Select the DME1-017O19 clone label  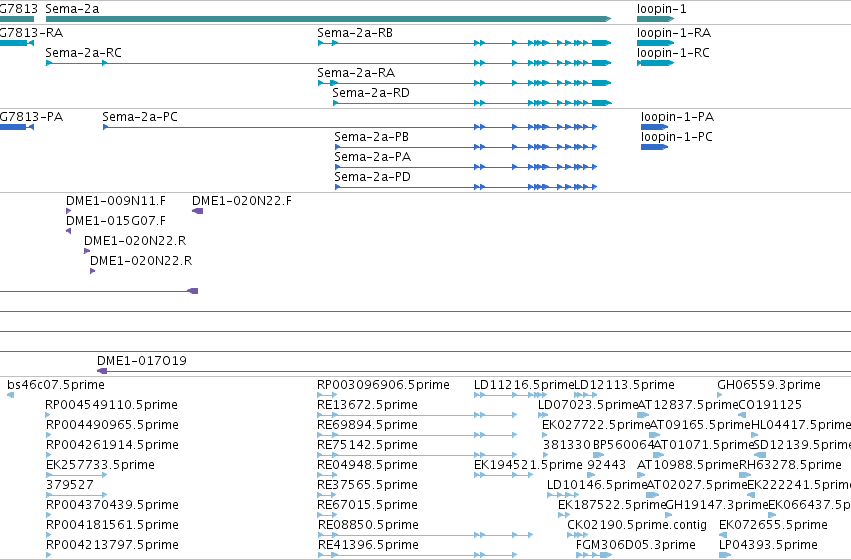142,361
